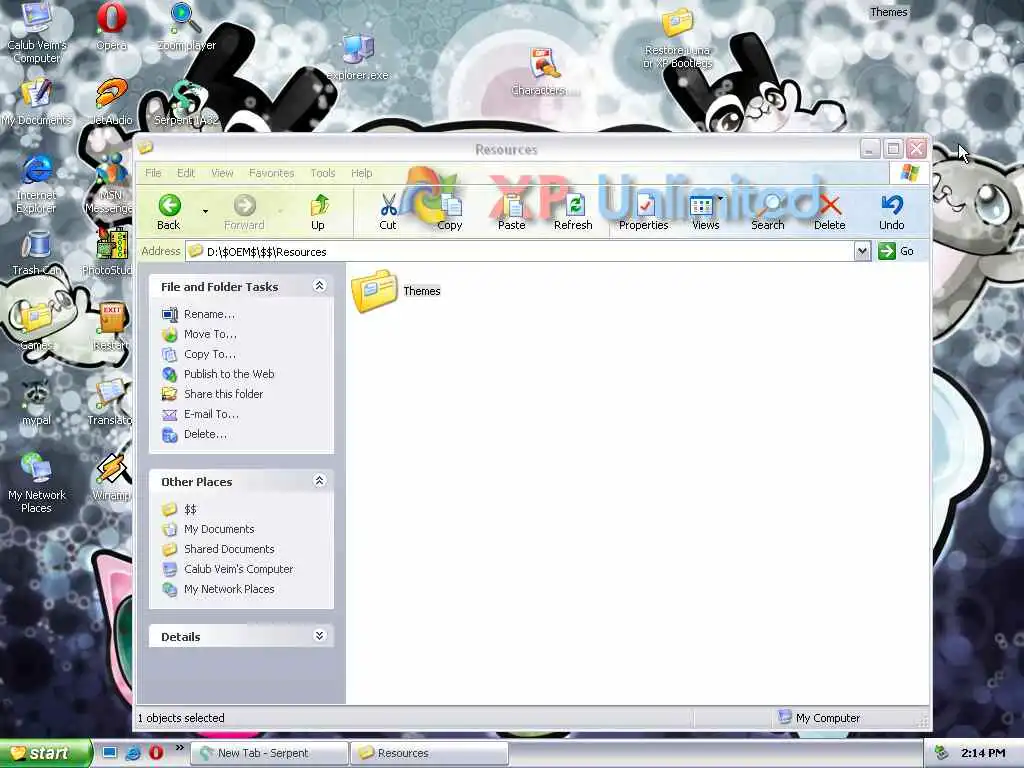Select Internet Explorer desktop icon
This screenshot has height=768, width=1024.
point(37,185)
